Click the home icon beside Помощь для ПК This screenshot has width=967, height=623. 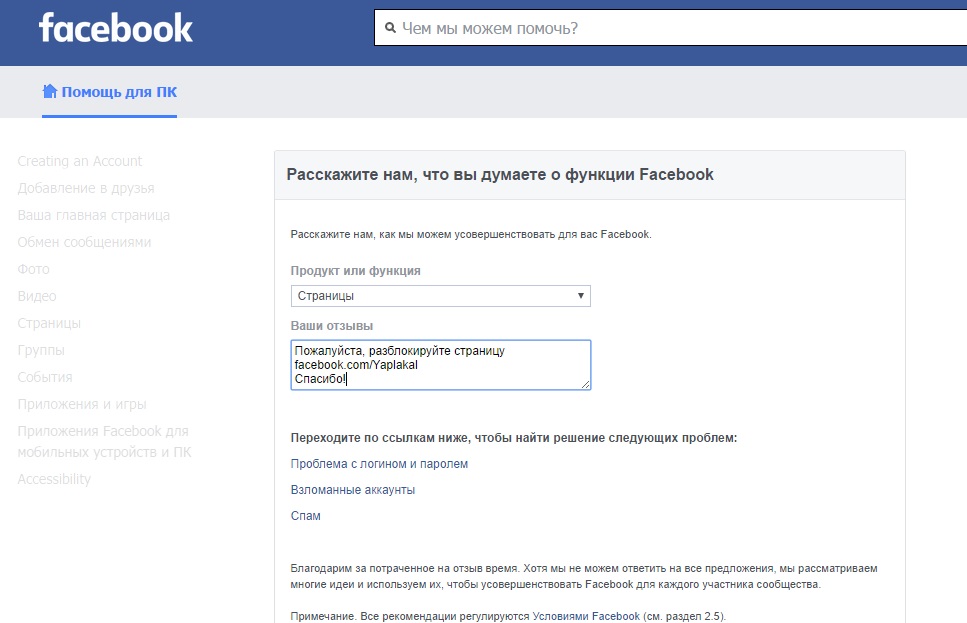(50, 91)
